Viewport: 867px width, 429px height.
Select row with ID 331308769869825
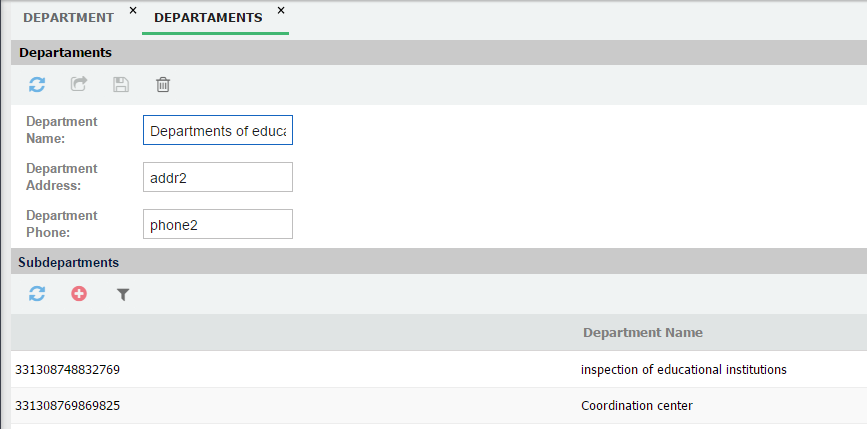(x=68, y=406)
